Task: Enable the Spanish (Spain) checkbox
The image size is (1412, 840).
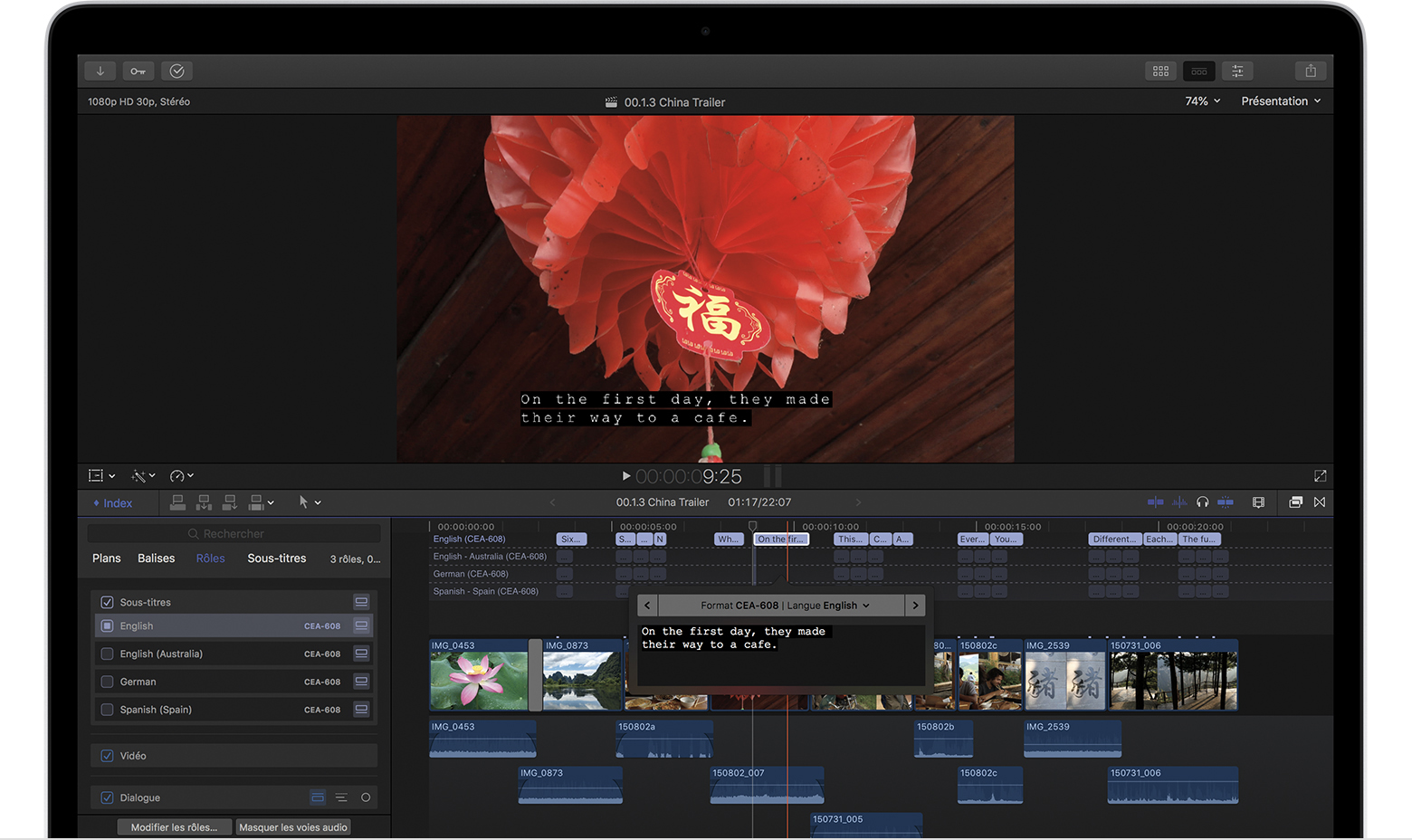Action: coord(107,710)
